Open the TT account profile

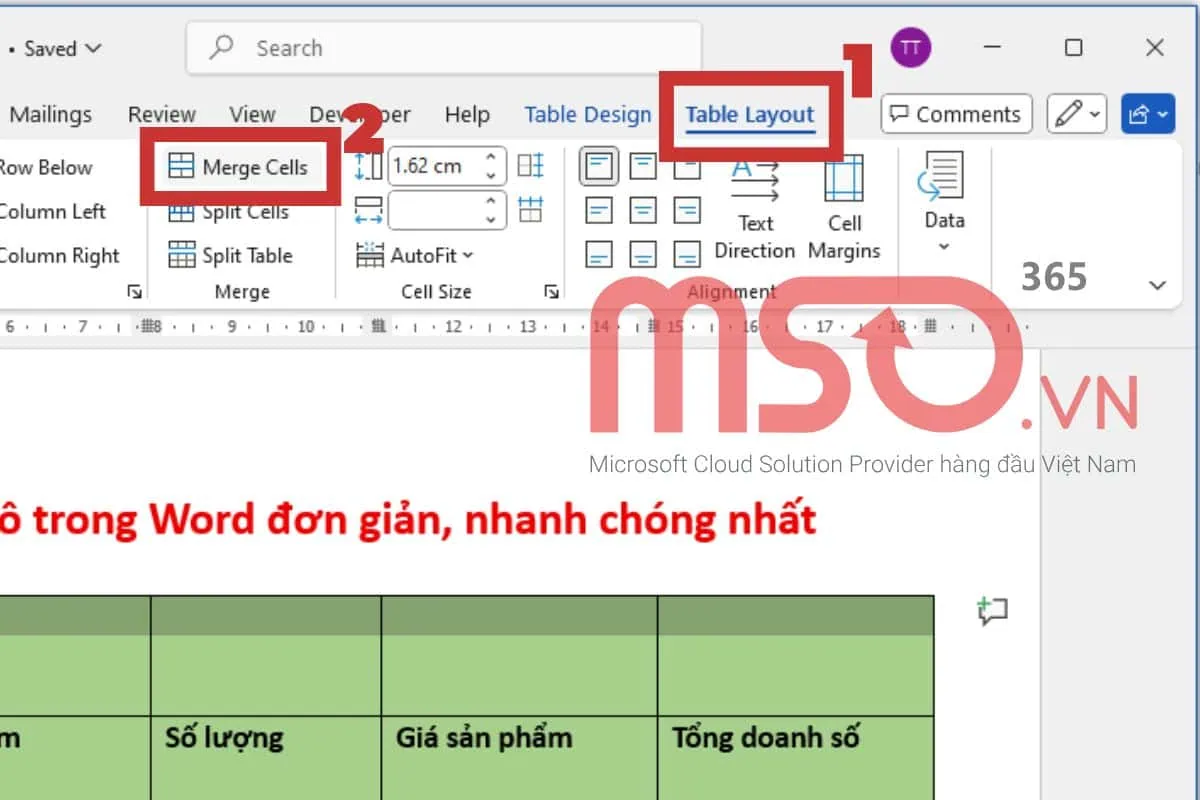tap(910, 47)
